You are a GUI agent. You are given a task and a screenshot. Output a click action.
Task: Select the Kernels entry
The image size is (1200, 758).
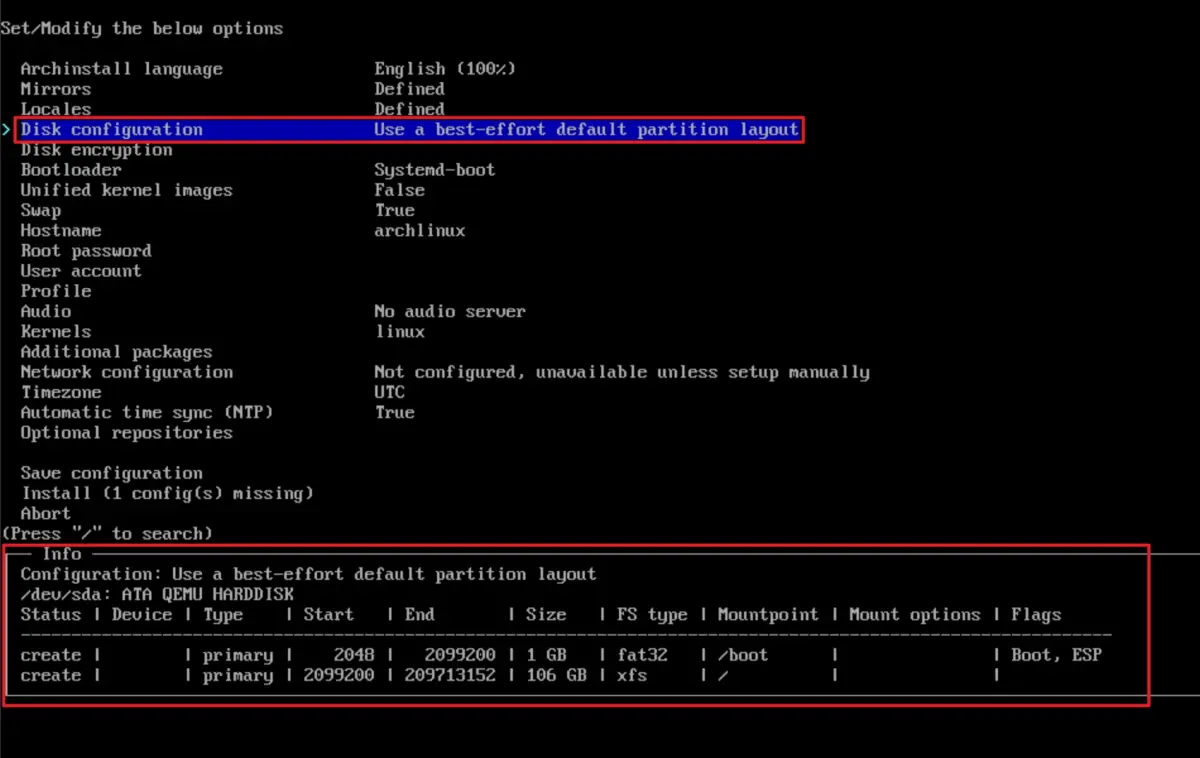(x=55, y=331)
